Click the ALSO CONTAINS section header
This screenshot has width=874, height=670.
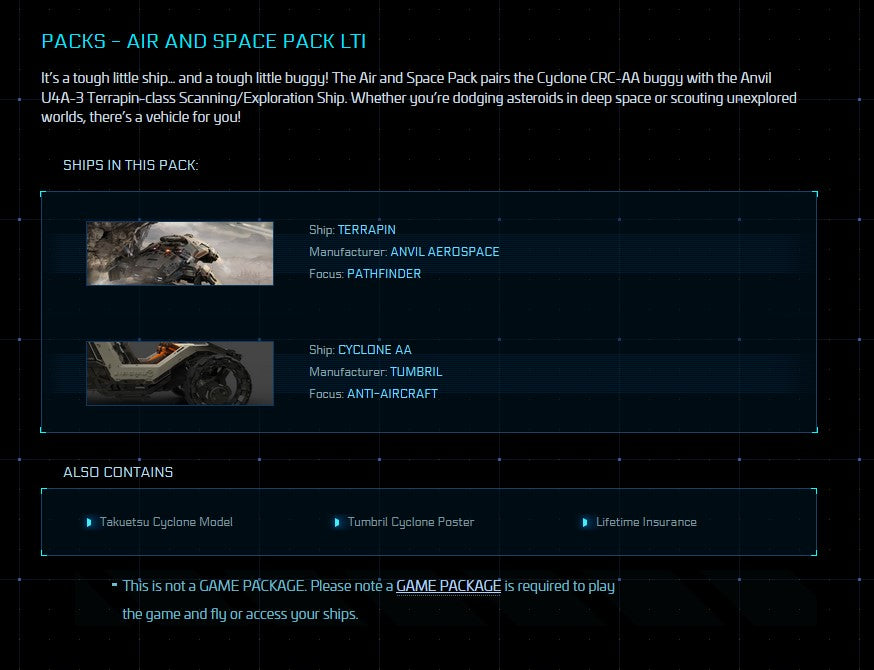[x=117, y=472]
